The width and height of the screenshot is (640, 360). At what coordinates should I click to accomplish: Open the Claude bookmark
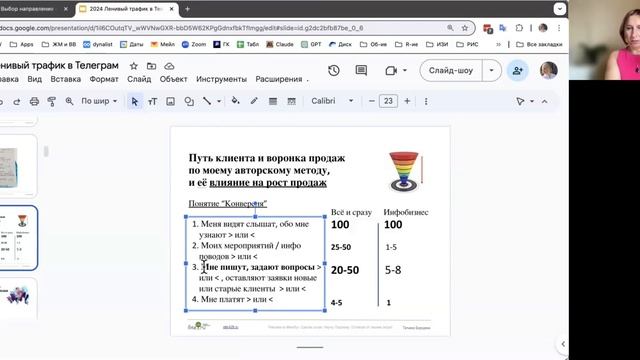tap(280, 44)
